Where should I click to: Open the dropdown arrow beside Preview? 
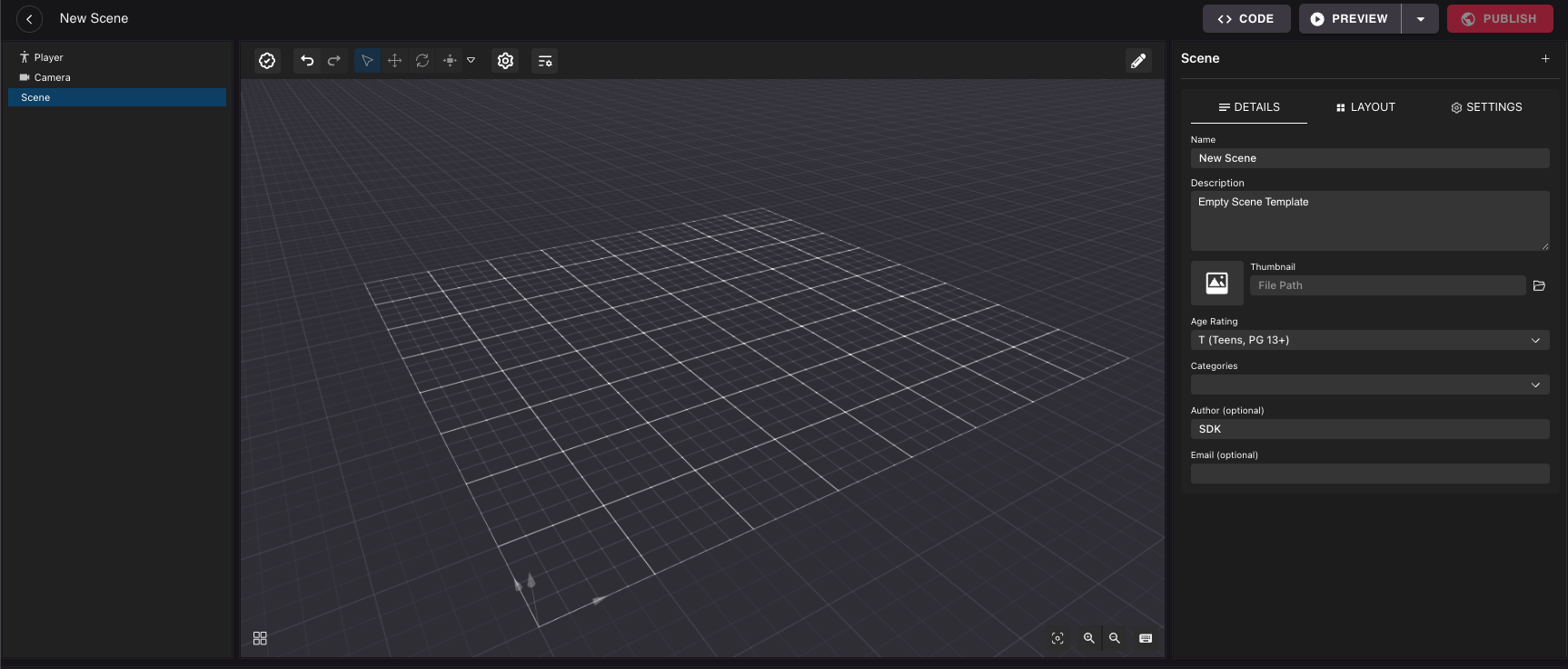[1420, 19]
